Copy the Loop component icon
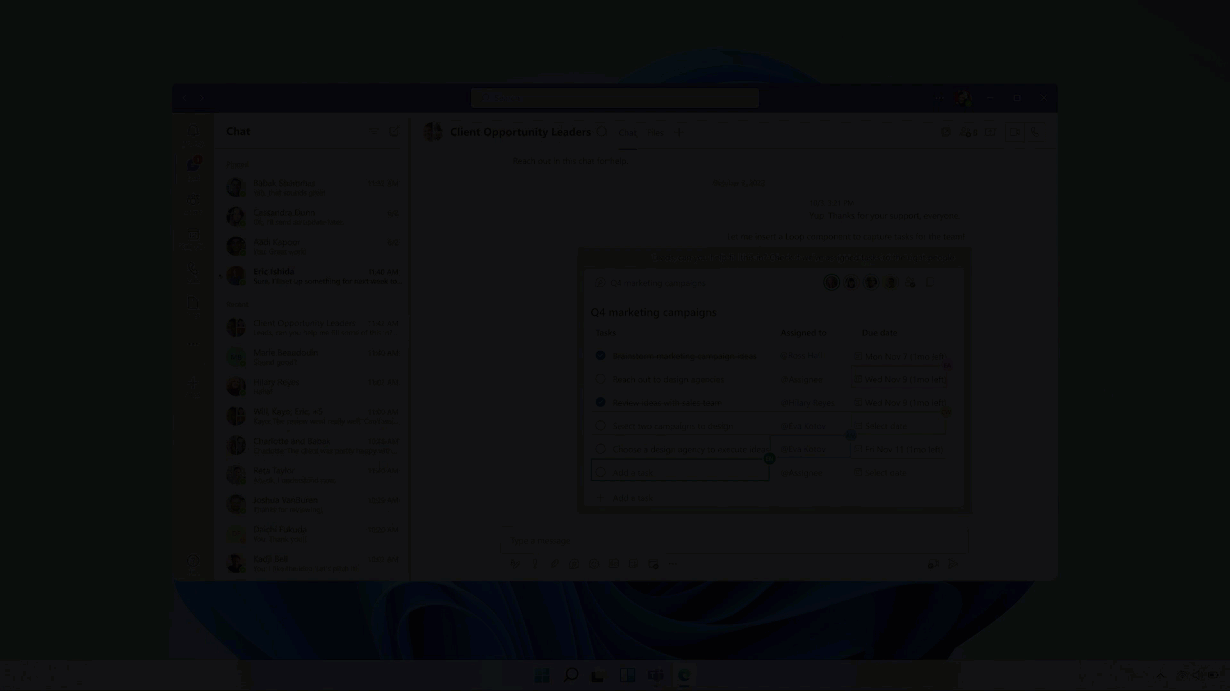Screen dimensions: 1230x691 pos(930,283)
